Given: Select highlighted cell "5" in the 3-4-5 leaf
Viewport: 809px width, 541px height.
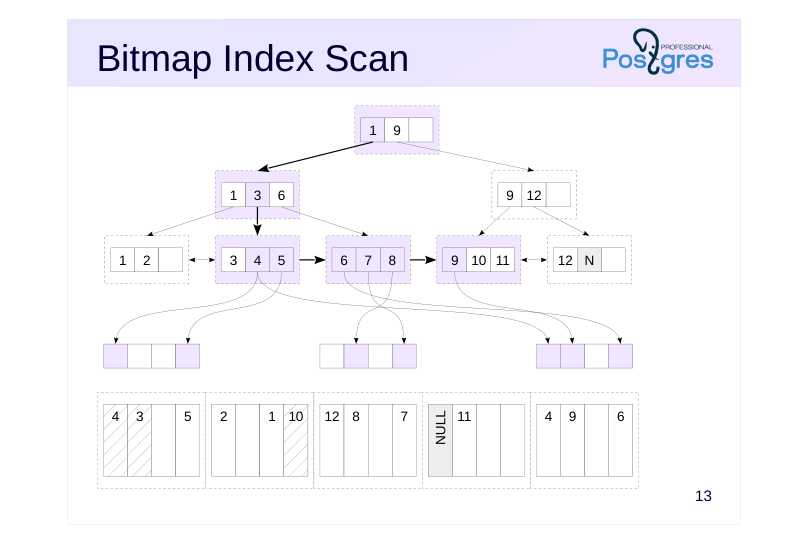Looking at the screenshot, I should point(282,260).
